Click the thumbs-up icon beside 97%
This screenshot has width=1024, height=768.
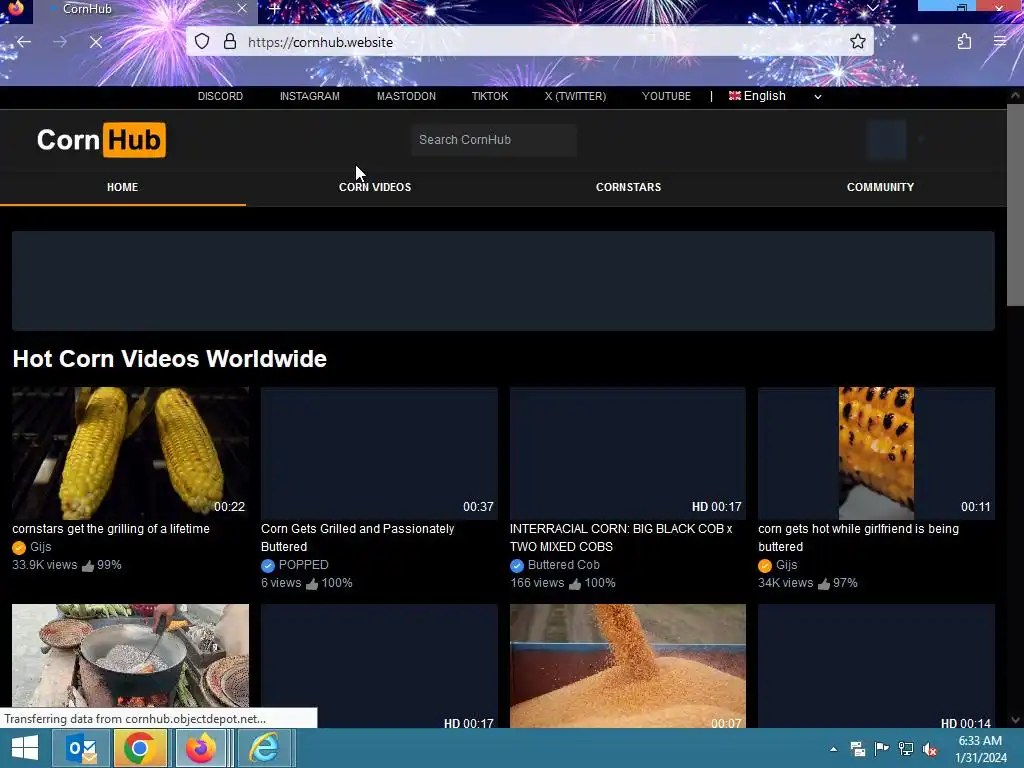coord(824,583)
